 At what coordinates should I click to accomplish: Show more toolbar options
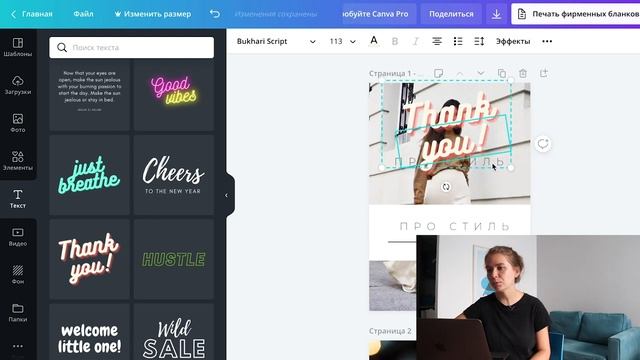point(547,41)
